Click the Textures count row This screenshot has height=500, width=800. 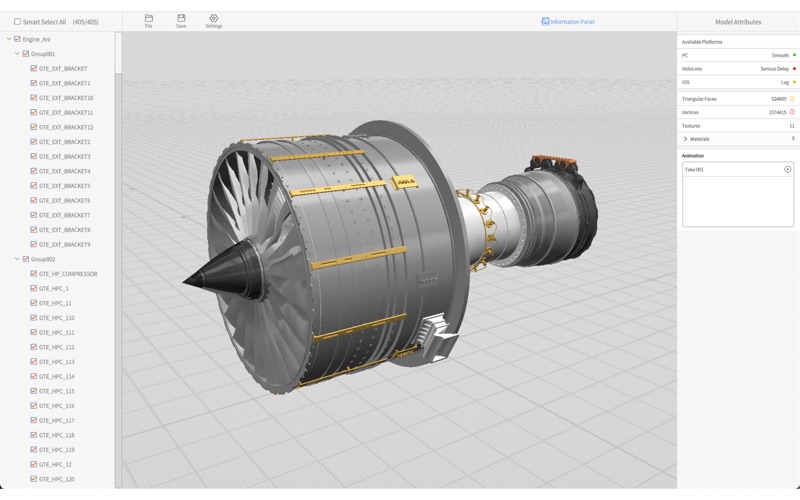coord(738,126)
